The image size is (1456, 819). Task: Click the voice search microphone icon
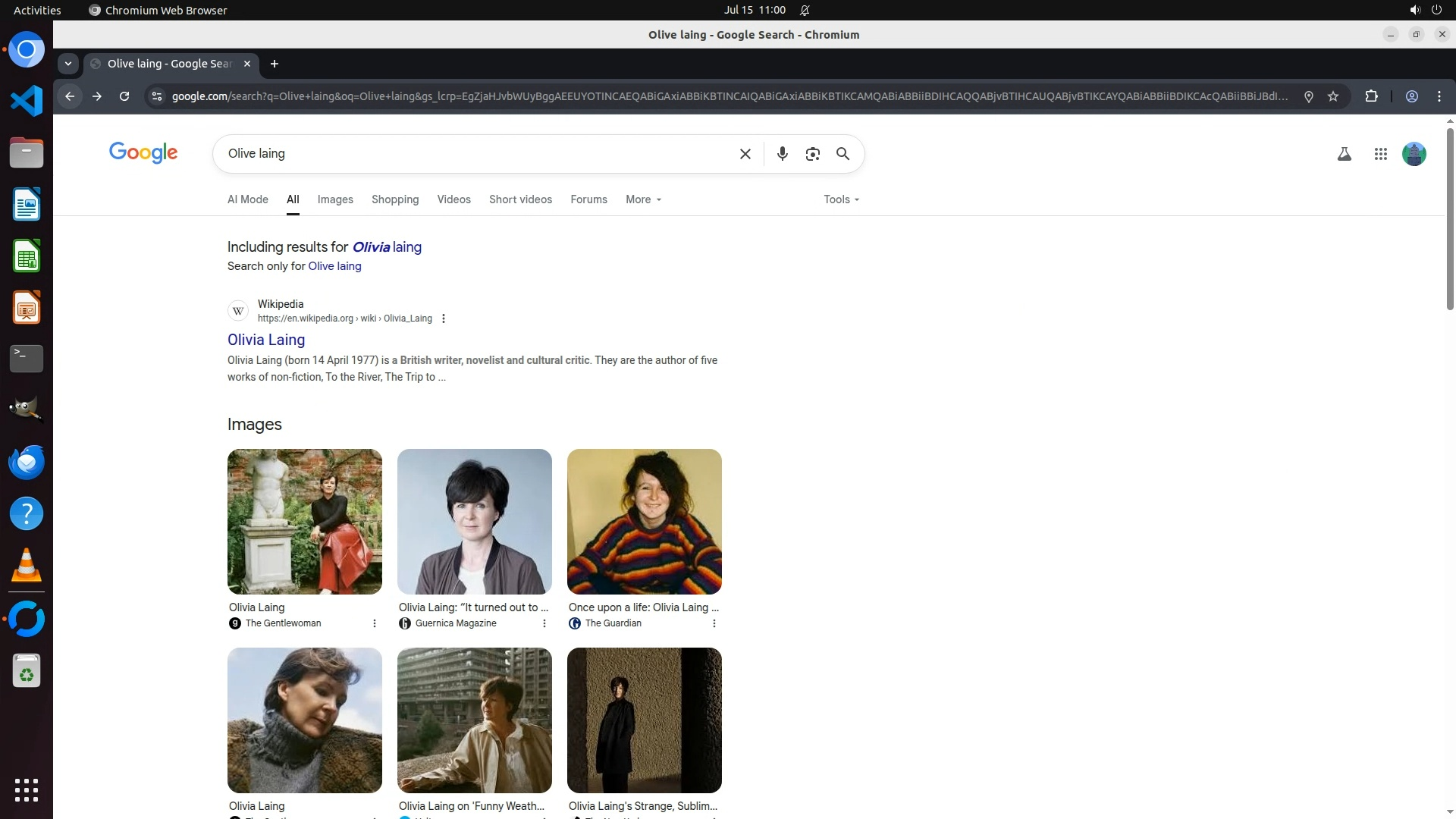click(x=782, y=154)
